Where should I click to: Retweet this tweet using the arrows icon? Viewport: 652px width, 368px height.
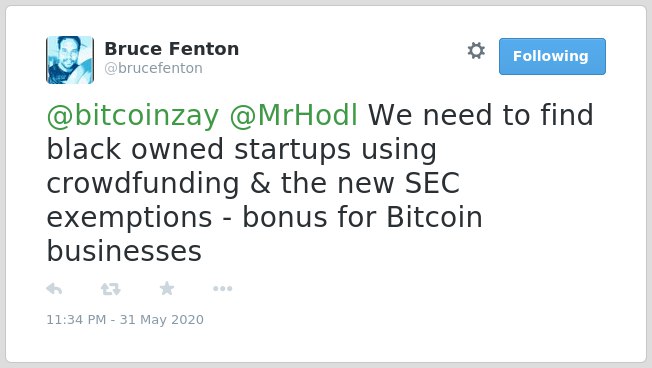pyautogui.click(x=111, y=289)
